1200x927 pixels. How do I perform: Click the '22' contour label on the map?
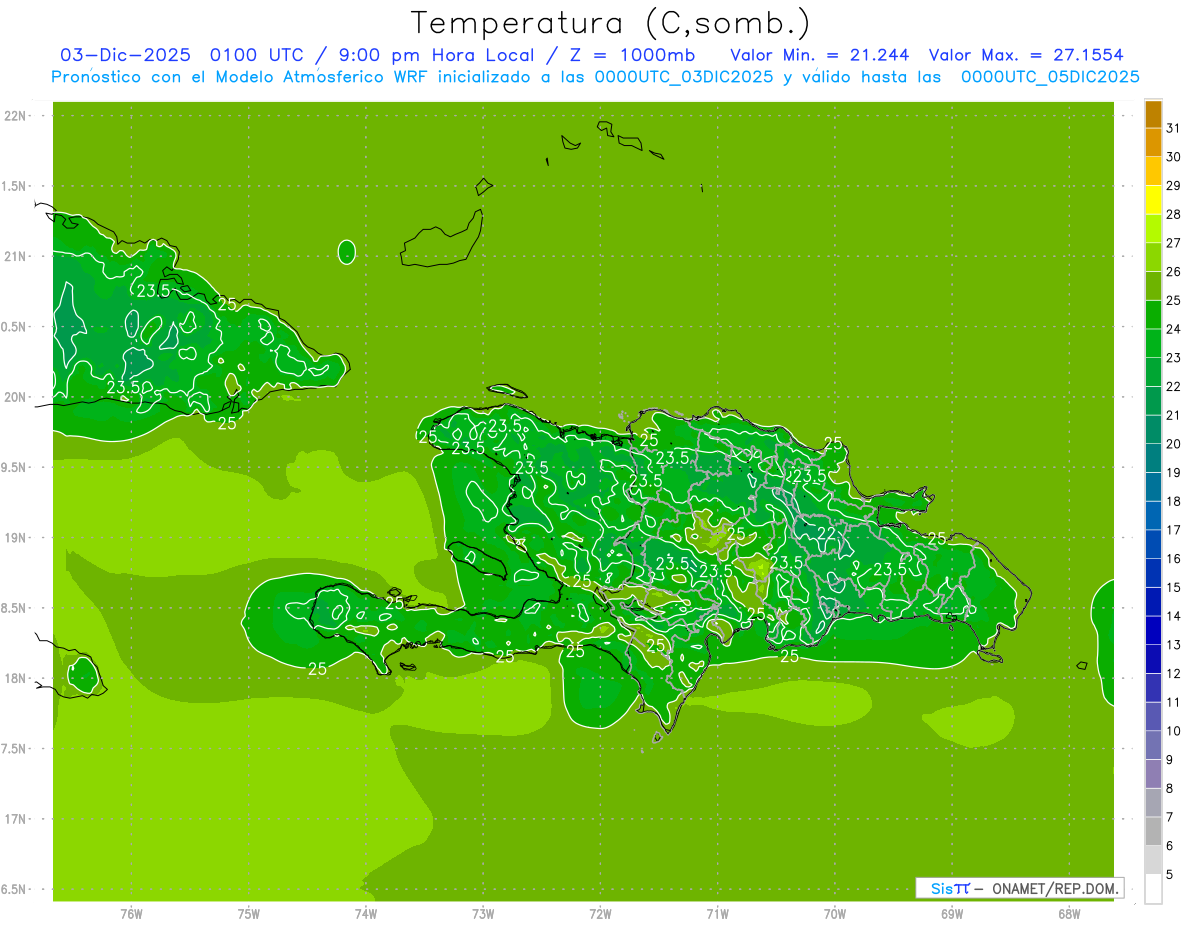pyautogui.click(x=826, y=534)
